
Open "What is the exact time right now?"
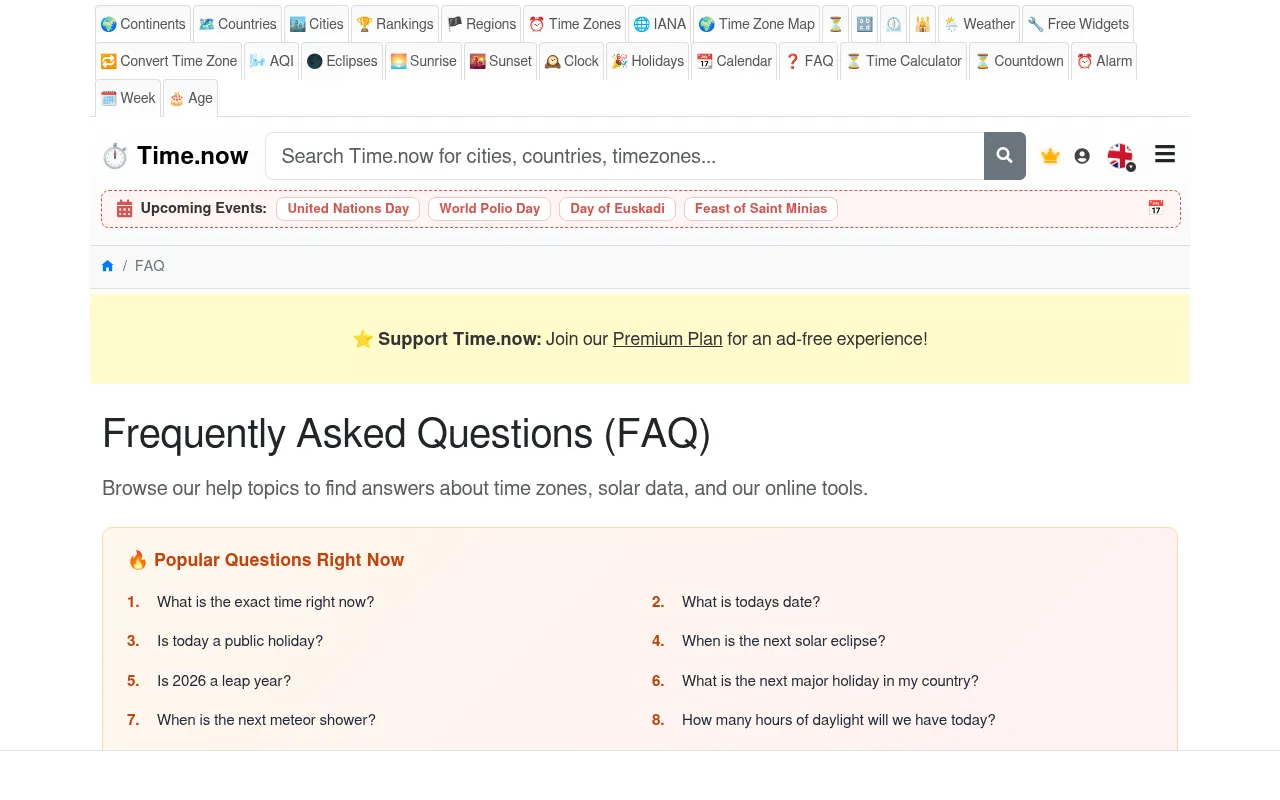265,602
